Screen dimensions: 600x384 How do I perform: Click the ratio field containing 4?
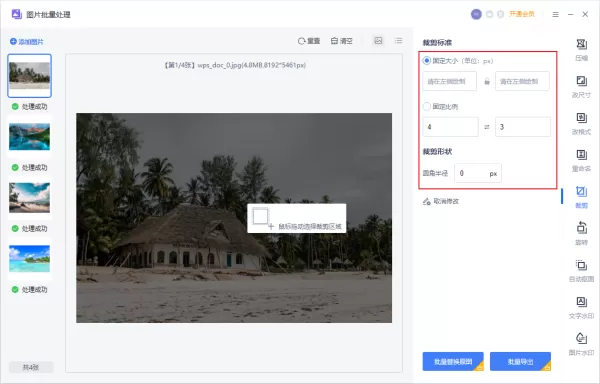[x=450, y=127]
